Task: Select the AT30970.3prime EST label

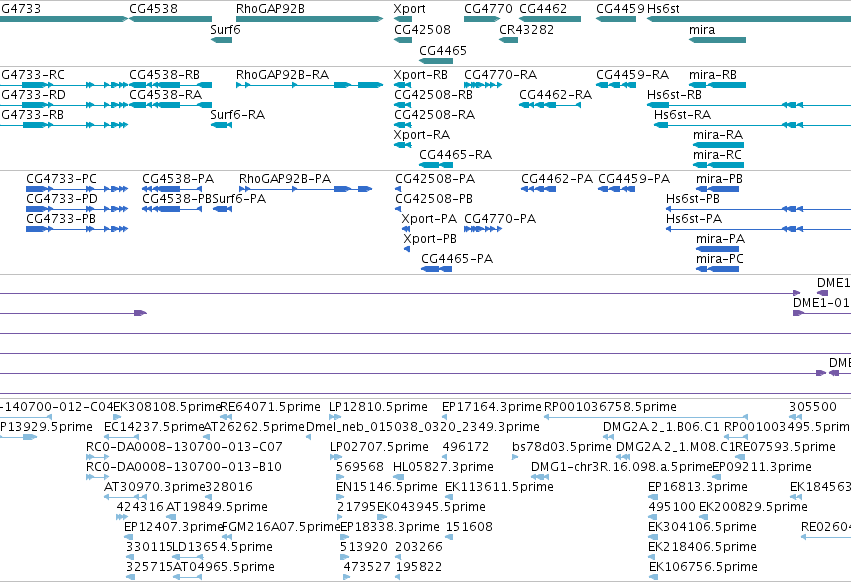Action: click(154, 486)
